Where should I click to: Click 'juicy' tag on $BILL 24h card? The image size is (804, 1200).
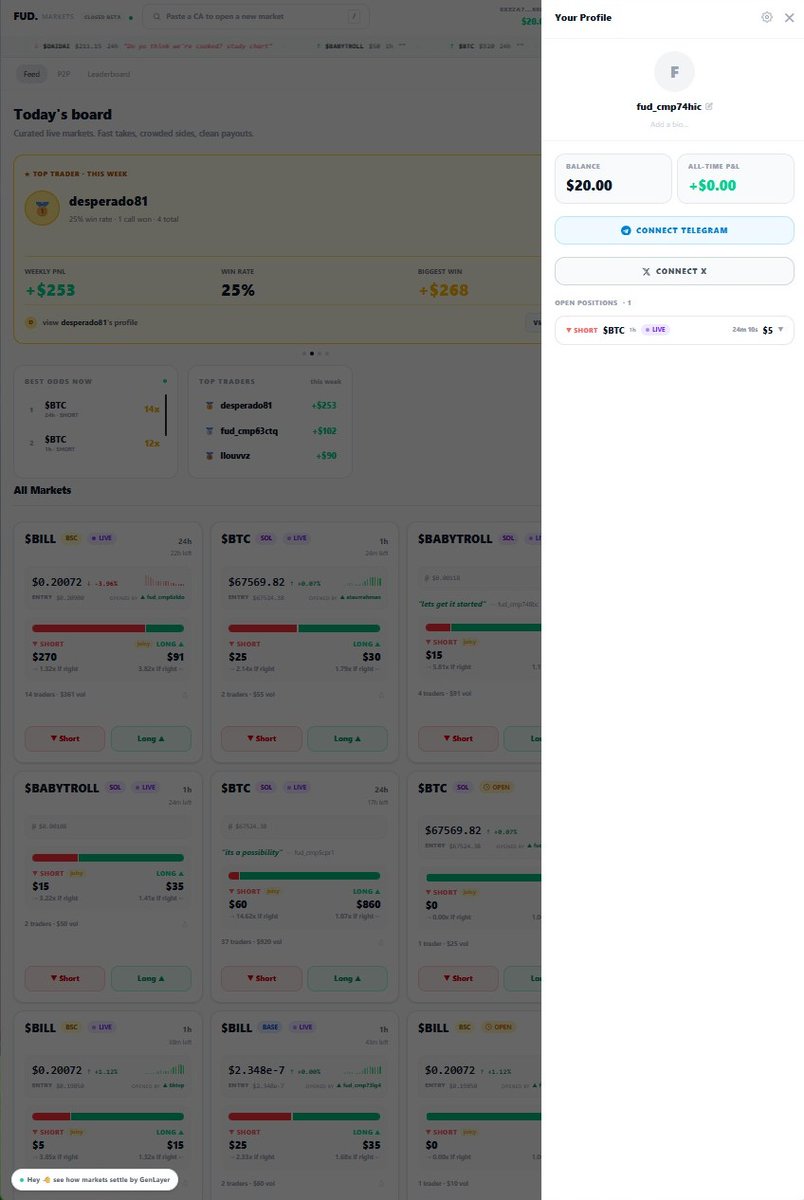[x=143, y=644]
